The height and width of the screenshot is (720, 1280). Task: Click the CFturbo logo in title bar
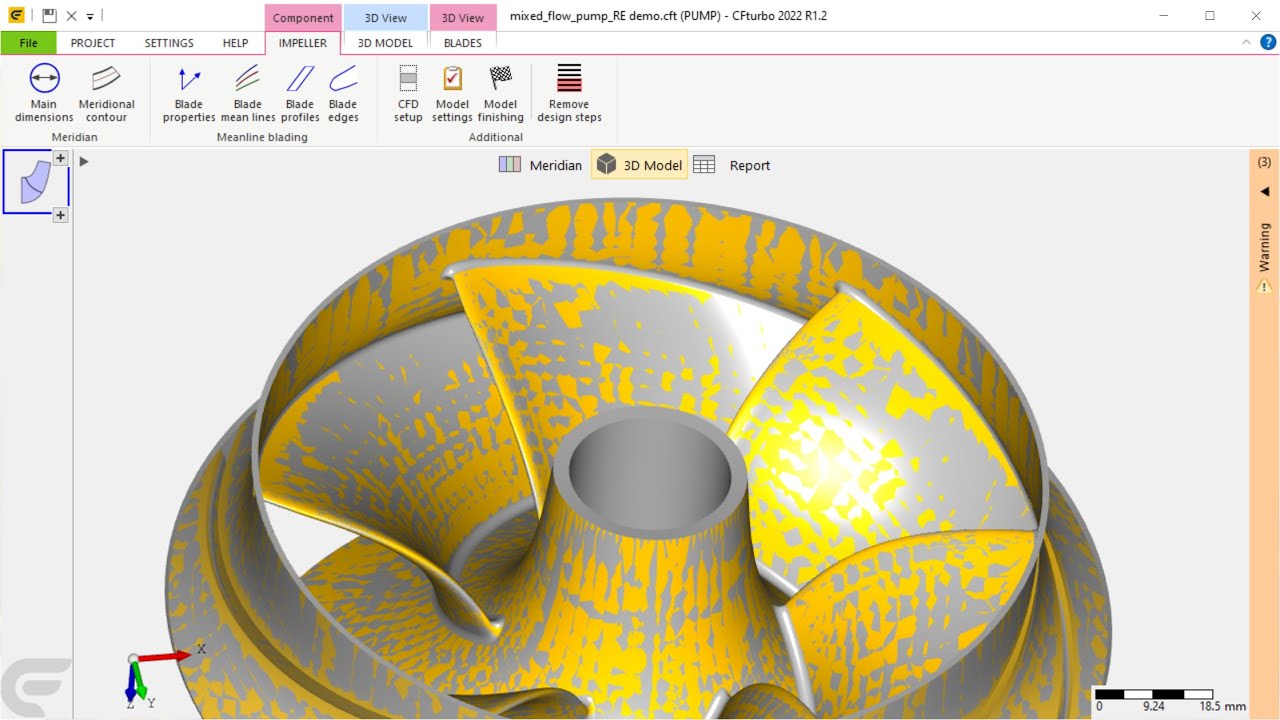tap(16, 16)
